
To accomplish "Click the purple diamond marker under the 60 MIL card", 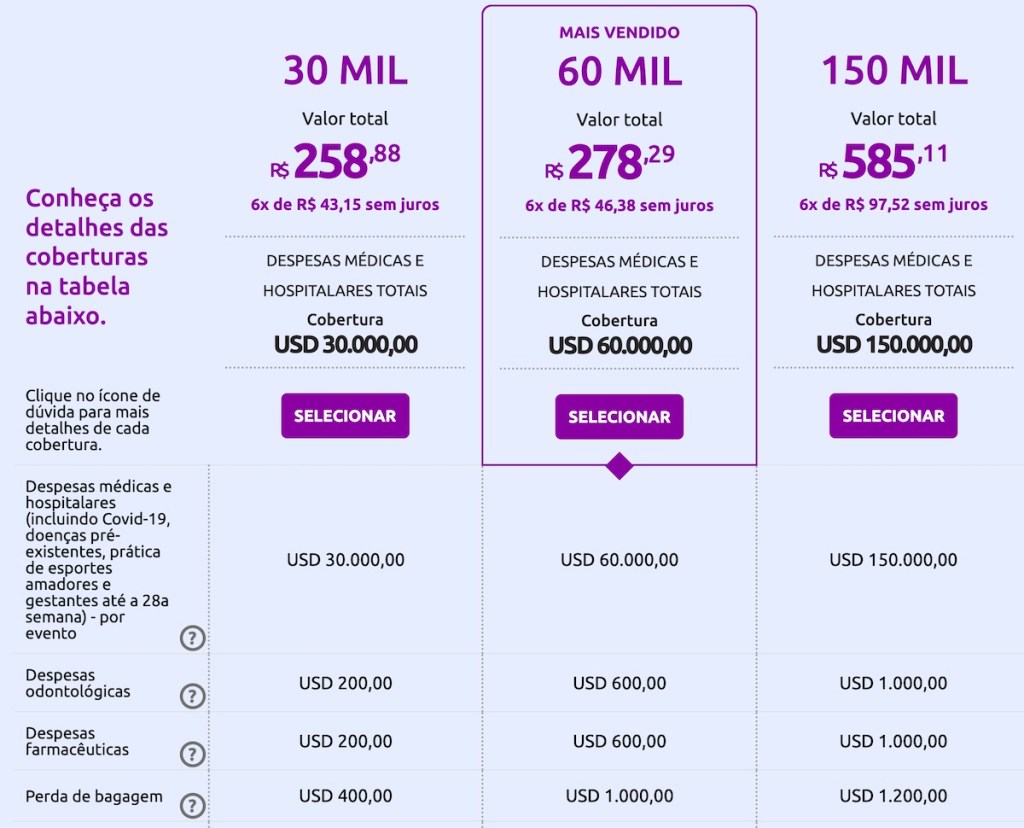I will [619, 466].
